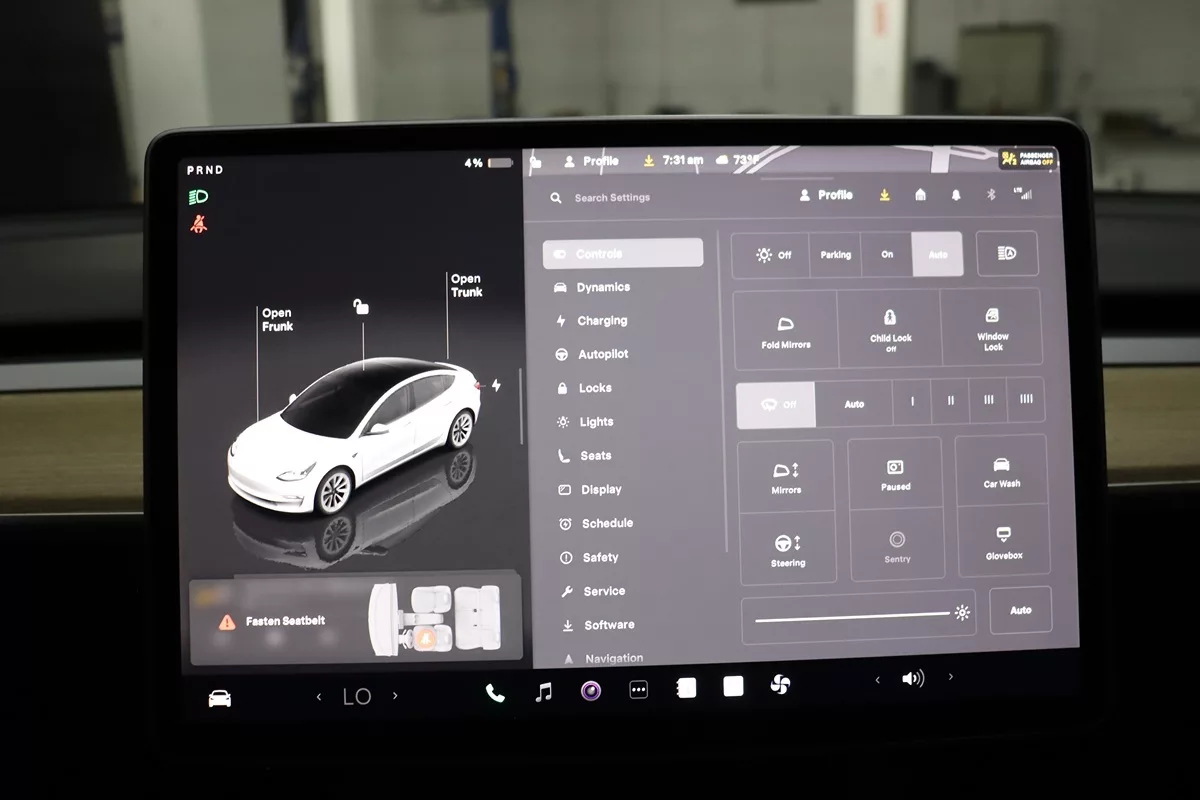Image resolution: width=1200 pixels, height=800 pixels.
Task: Adjust the display brightness slider
Action: pyautogui.click(x=852, y=615)
